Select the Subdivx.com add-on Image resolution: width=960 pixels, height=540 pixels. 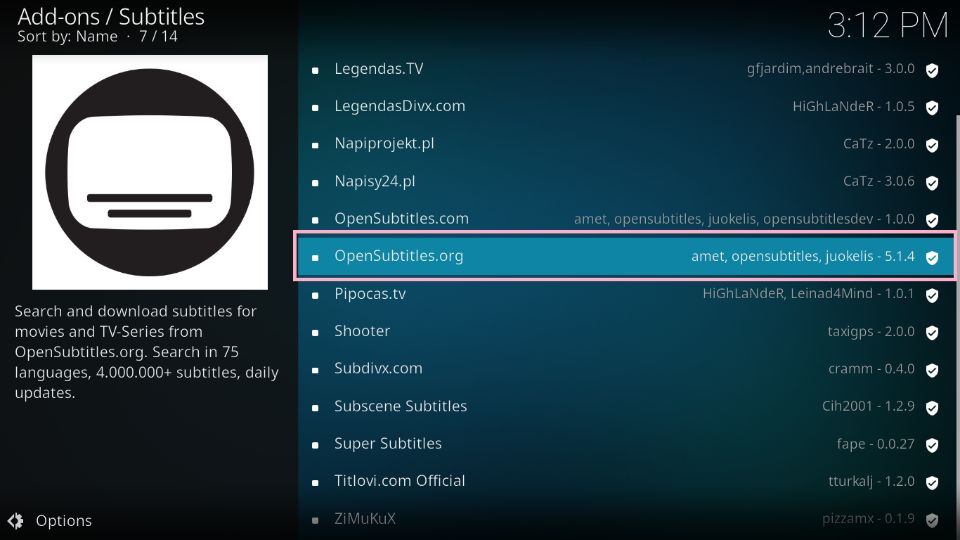pyautogui.click(x=626, y=369)
